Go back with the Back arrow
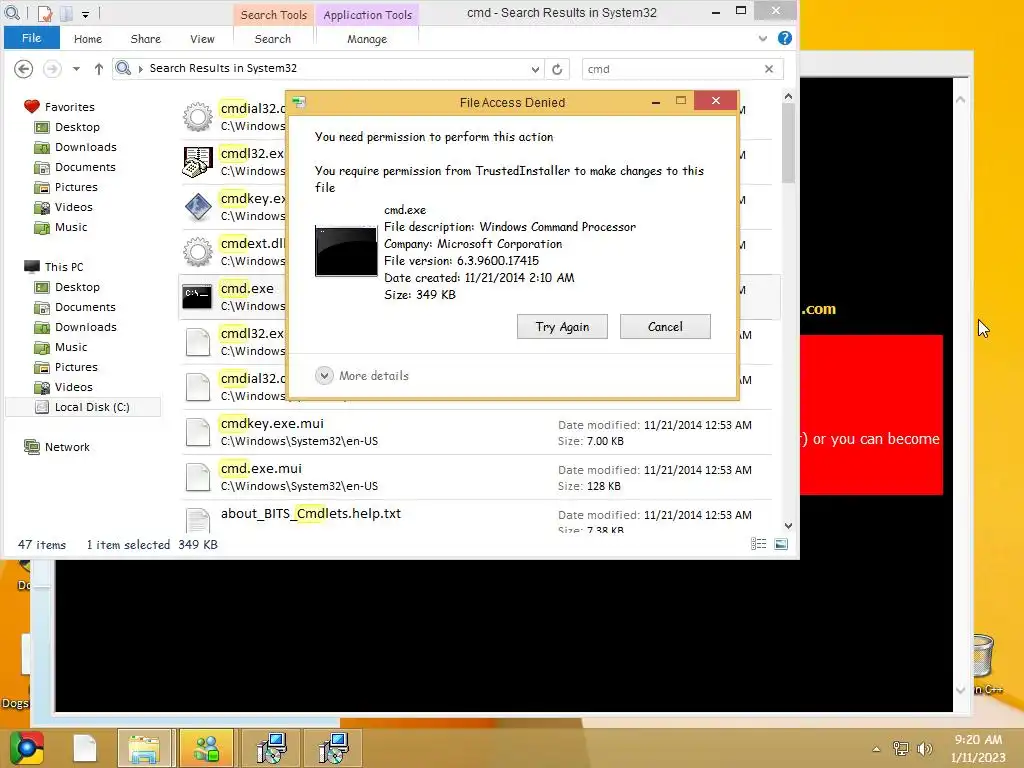The height and width of the screenshot is (768, 1024). tap(24, 69)
